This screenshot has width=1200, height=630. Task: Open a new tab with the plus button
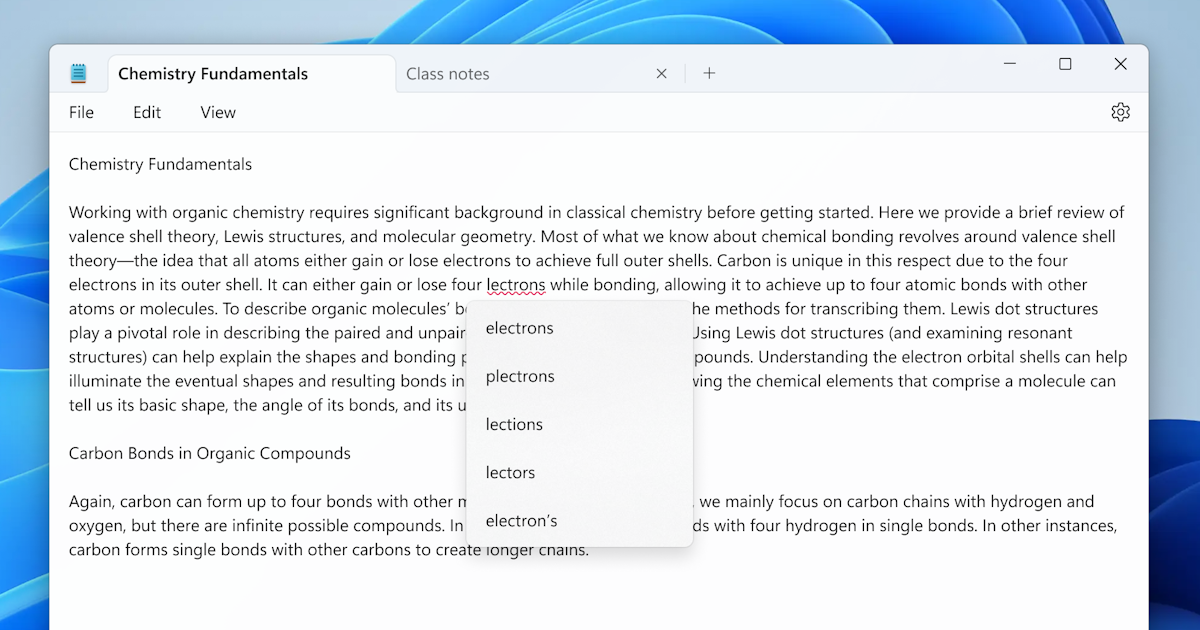point(709,73)
